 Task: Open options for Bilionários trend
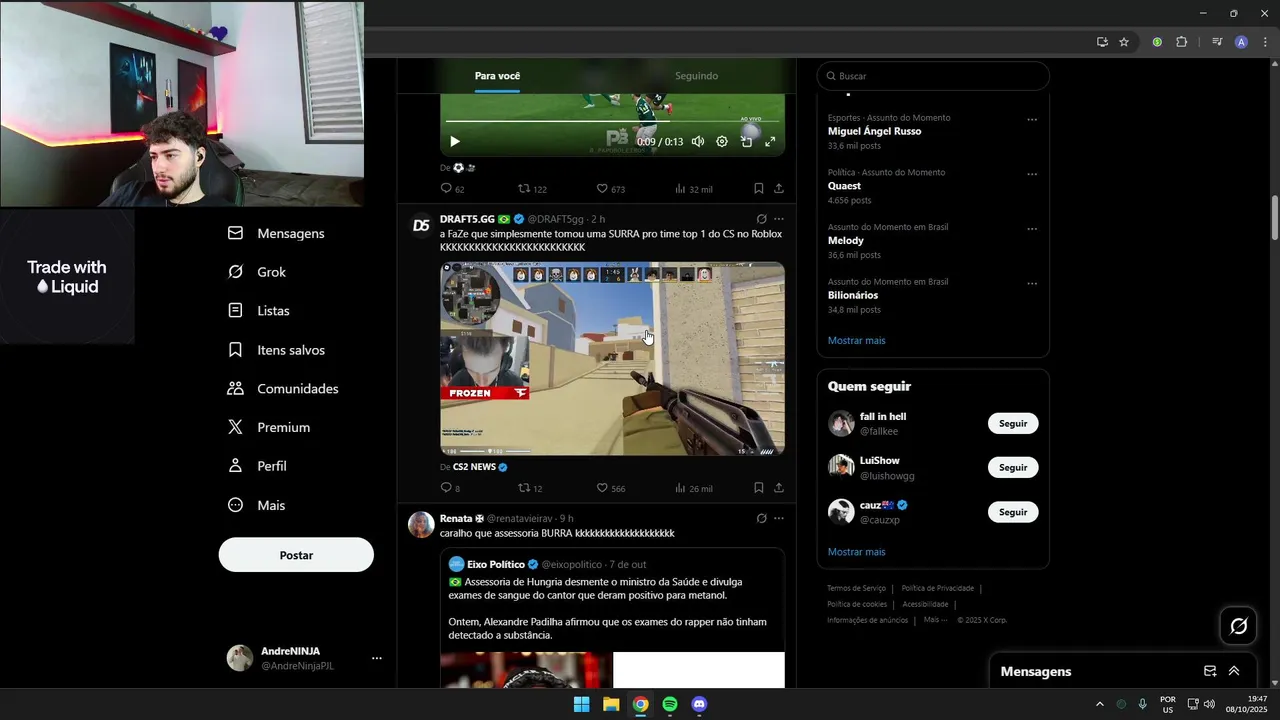[1032, 284]
